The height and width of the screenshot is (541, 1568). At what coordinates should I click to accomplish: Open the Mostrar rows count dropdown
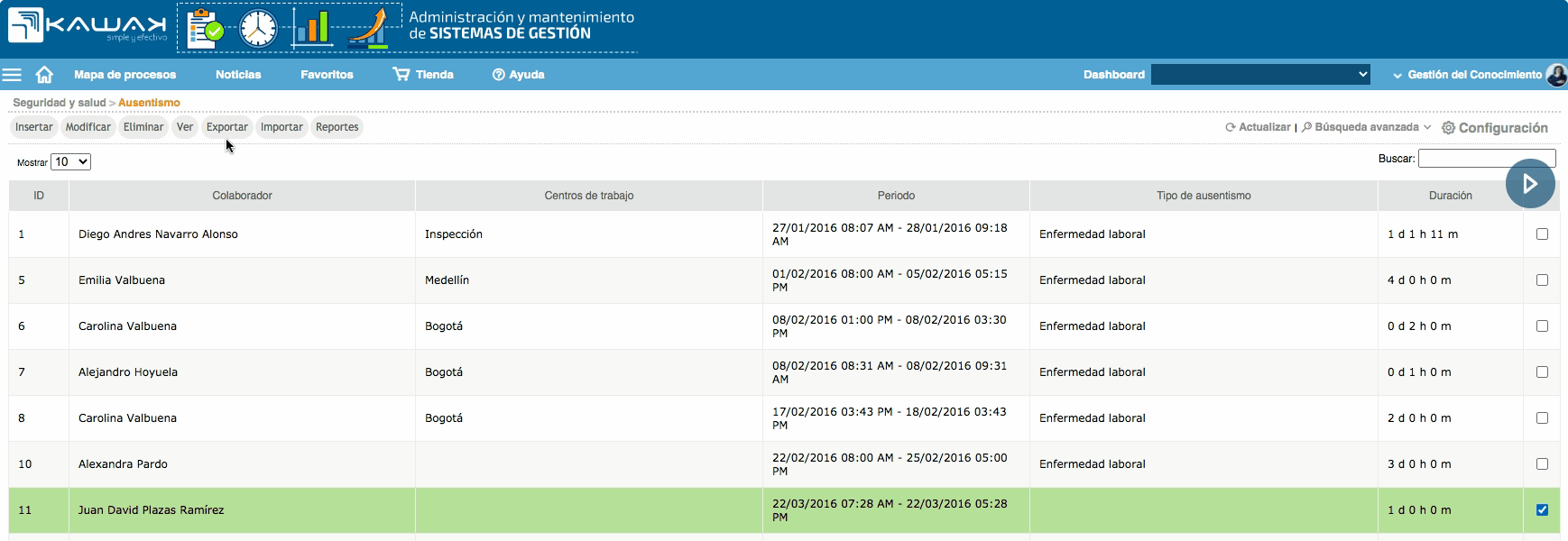[x=71, y=162]
